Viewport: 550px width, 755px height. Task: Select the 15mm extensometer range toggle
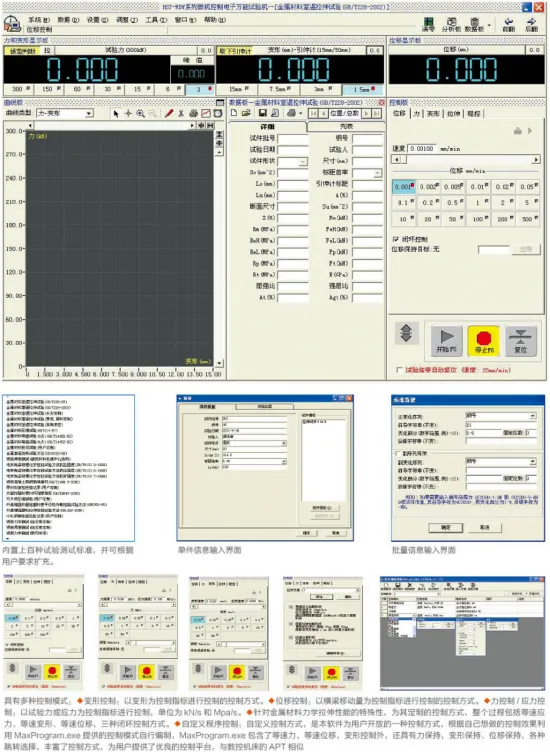click(236, 90)
